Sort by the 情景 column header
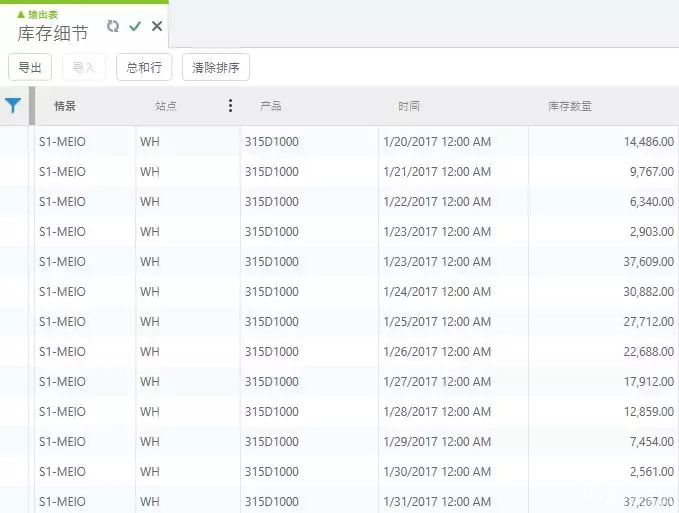The height and width of the screenshot is (513, 679). point(65,106)
